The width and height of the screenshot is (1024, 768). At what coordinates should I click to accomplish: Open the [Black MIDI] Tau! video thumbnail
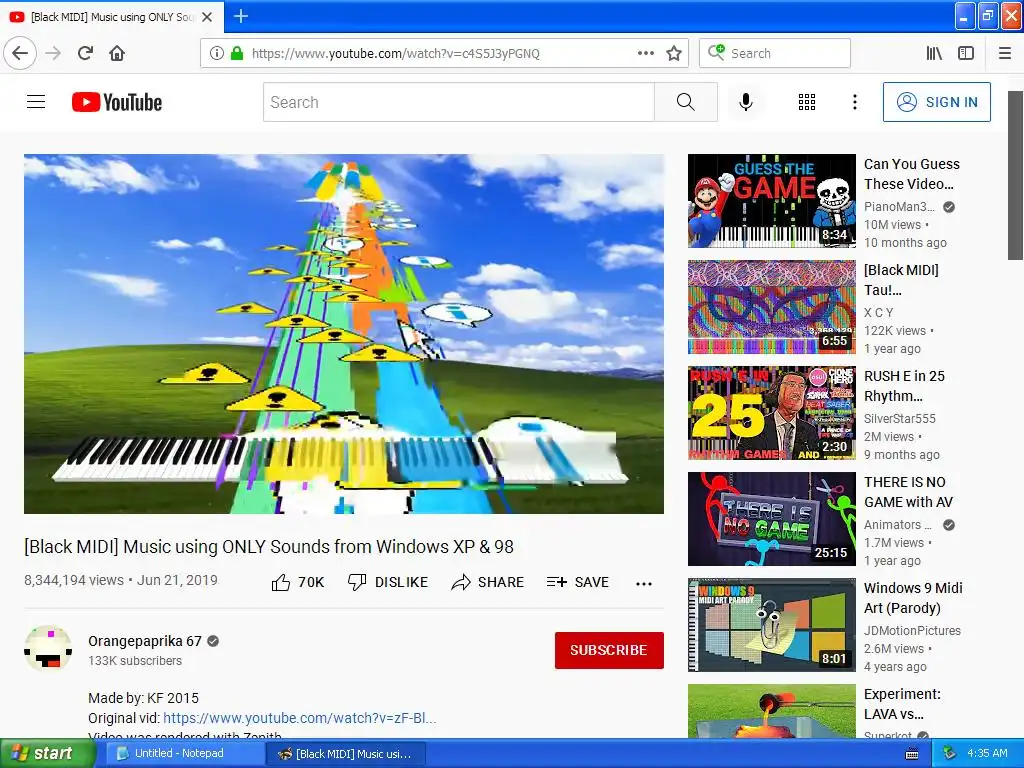tap(771, 307)
